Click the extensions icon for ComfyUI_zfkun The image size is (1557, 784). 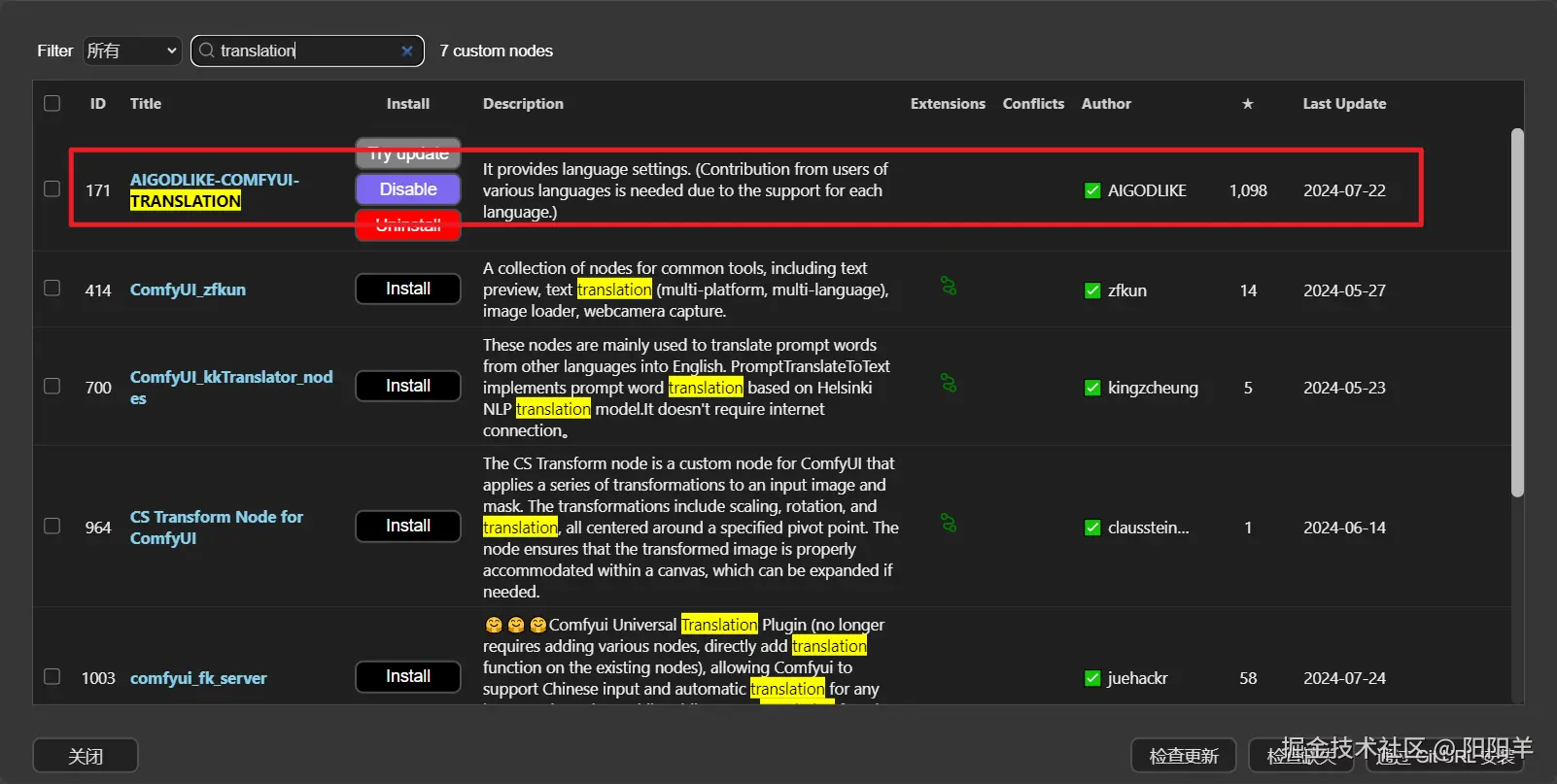click(x=949, y=286)
